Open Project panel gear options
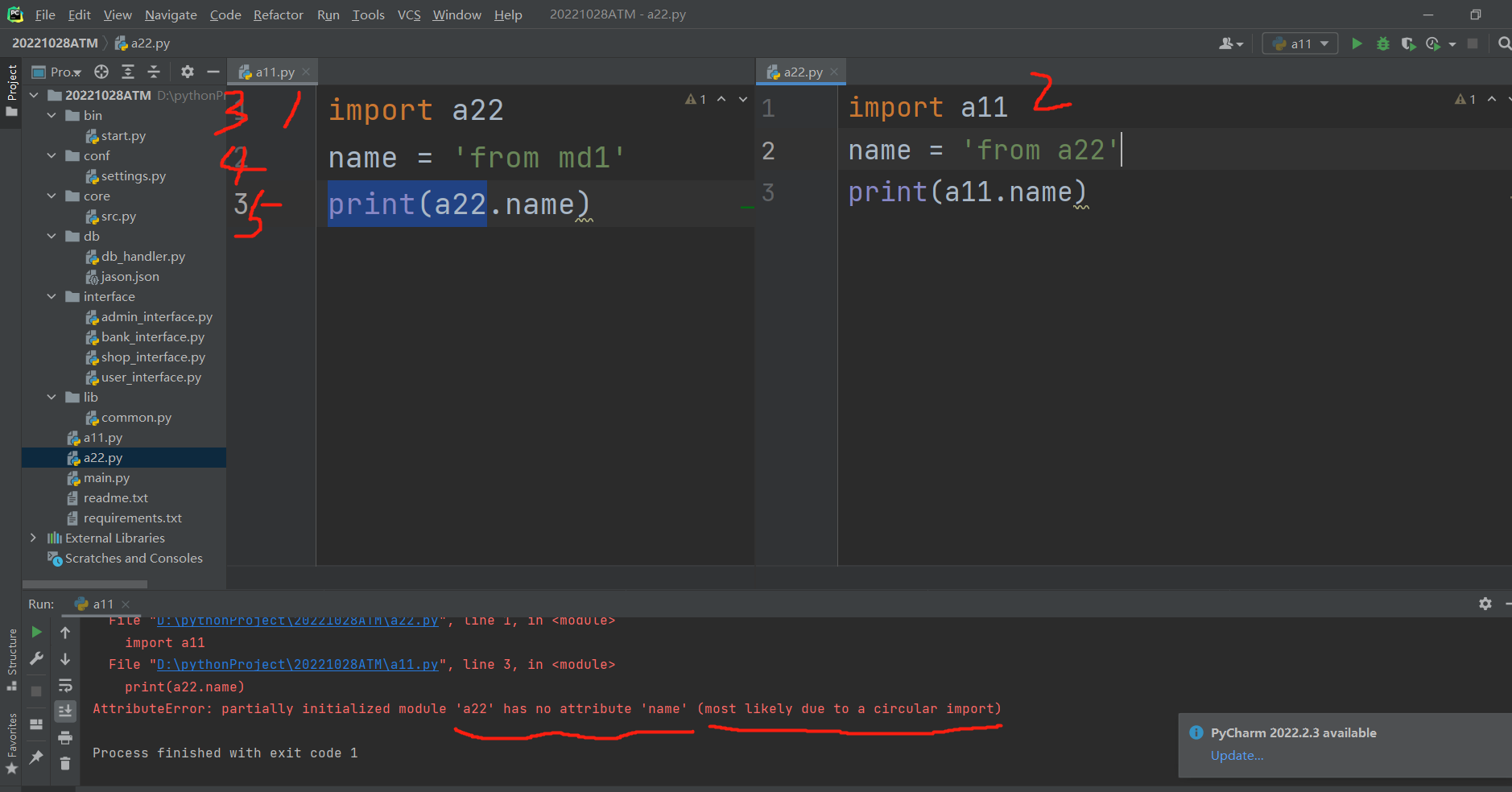Viewport: 1512px width, 792px height. click(x=188, y=72)
